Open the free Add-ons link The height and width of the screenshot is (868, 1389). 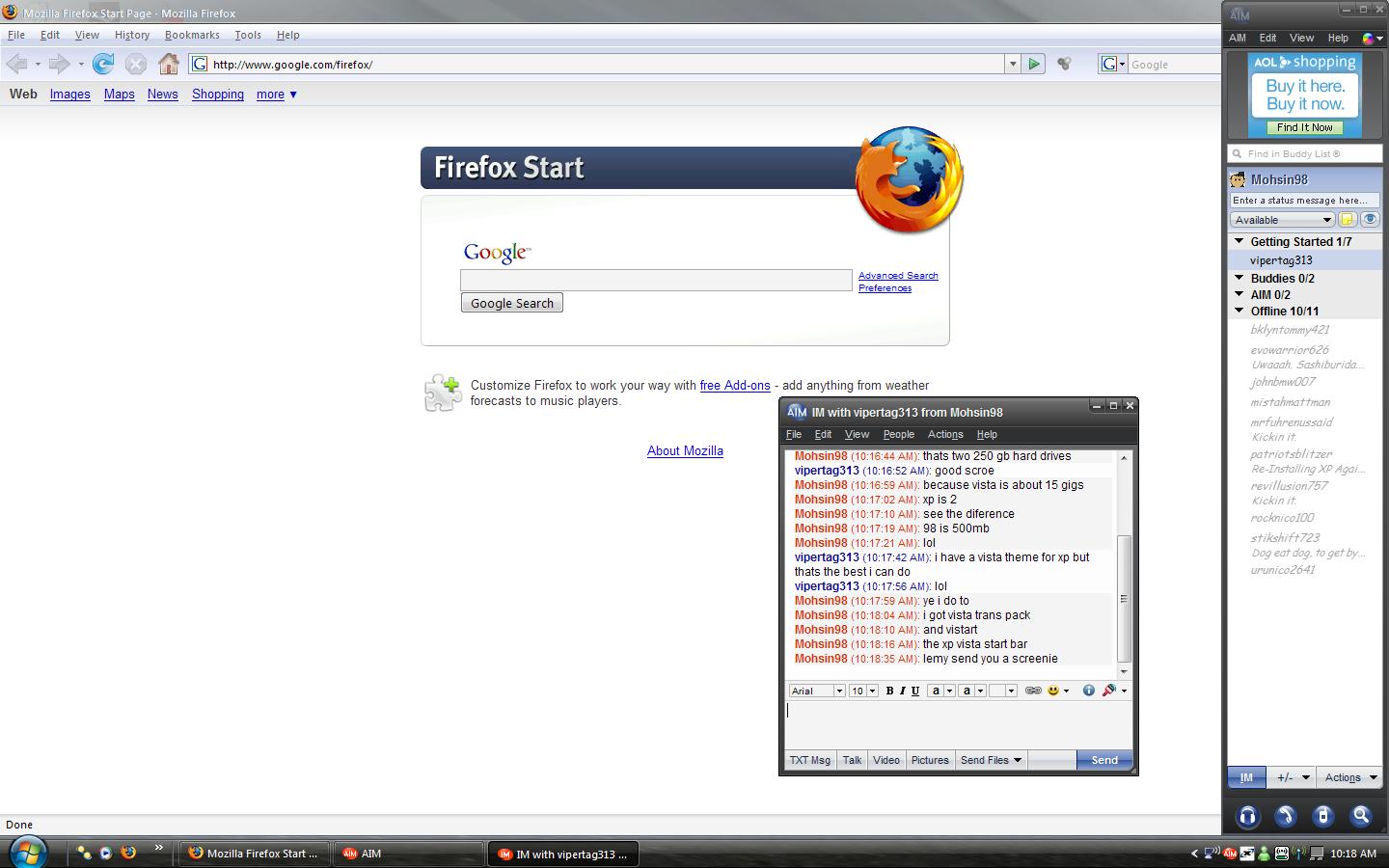coord(735,386)
